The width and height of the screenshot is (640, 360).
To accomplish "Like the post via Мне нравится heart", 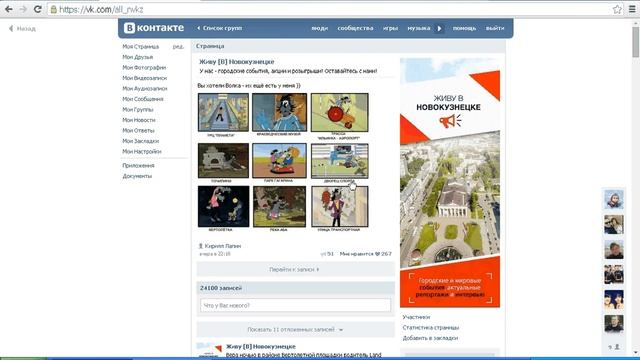I will coord(366,254).
